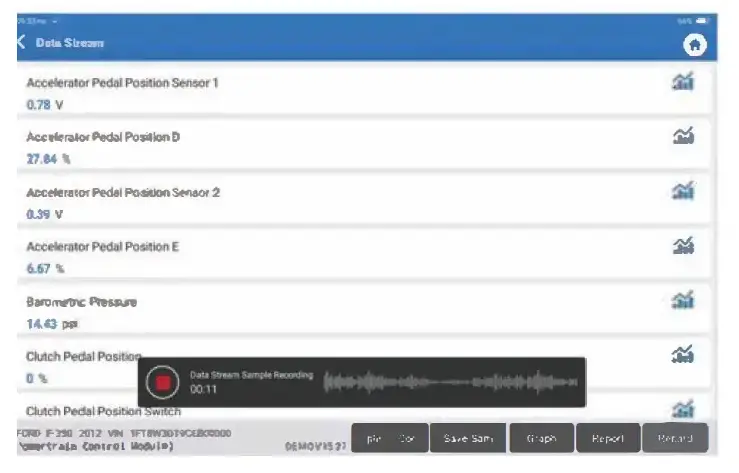Select the 0.78 V value
The height and width of the screenshot is (473, 739).
click(x=45, y=105)
